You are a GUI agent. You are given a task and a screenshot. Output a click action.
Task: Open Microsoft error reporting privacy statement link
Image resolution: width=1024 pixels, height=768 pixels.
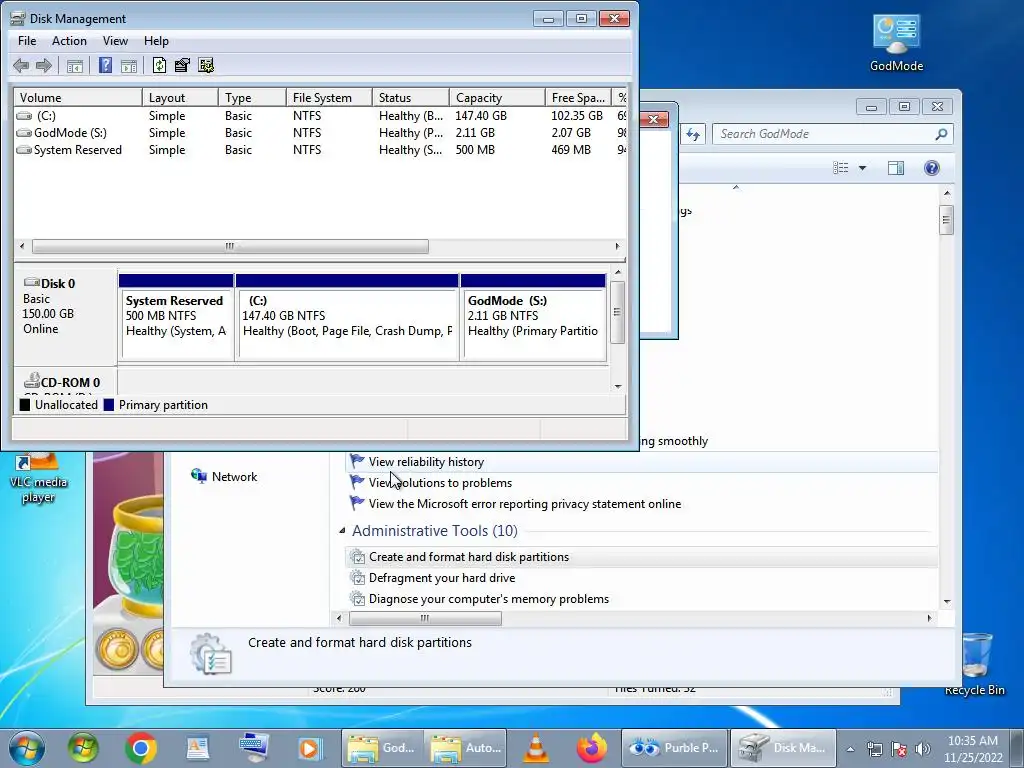click(525, 504)
